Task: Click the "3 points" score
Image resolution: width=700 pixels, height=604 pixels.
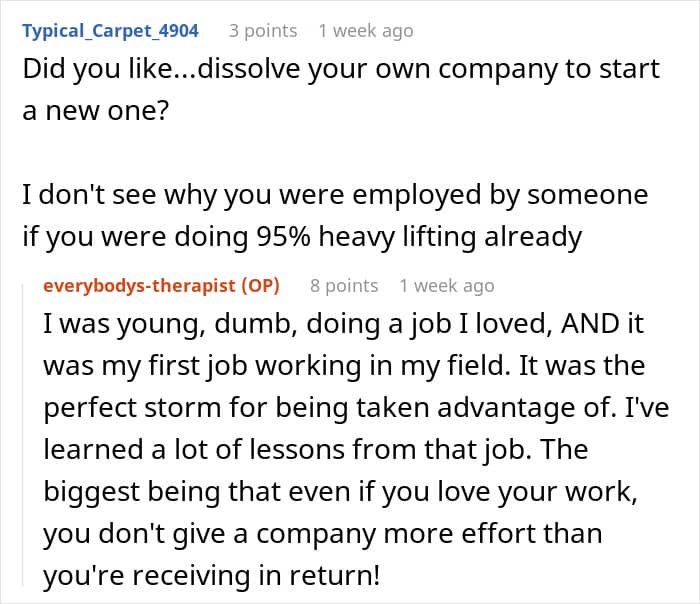Action: pos(263,31)
